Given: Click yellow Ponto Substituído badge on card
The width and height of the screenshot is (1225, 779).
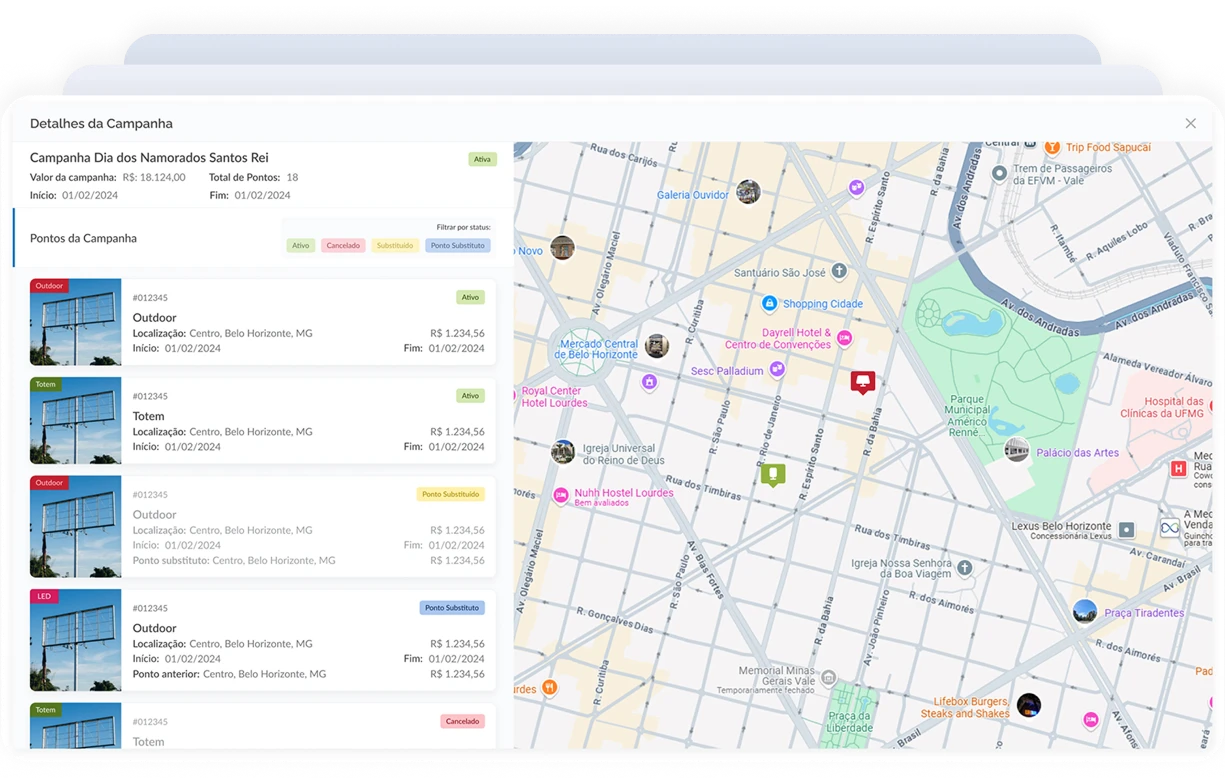Looking at the screenshot, I should 451,494.
